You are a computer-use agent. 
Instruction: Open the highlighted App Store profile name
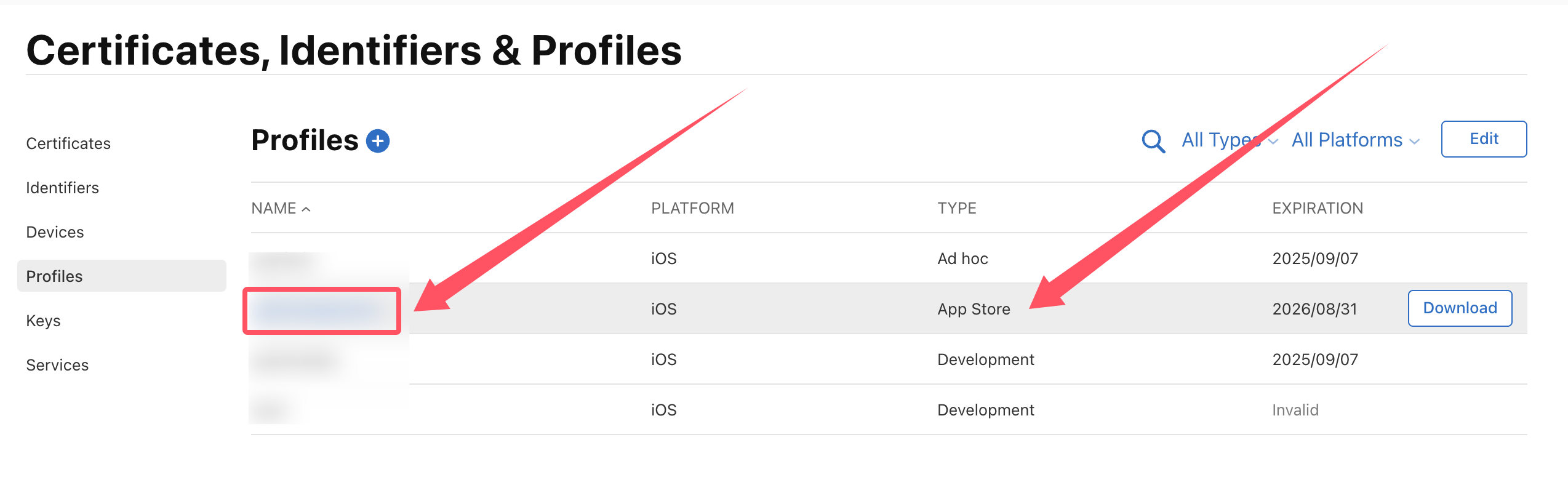321,310
